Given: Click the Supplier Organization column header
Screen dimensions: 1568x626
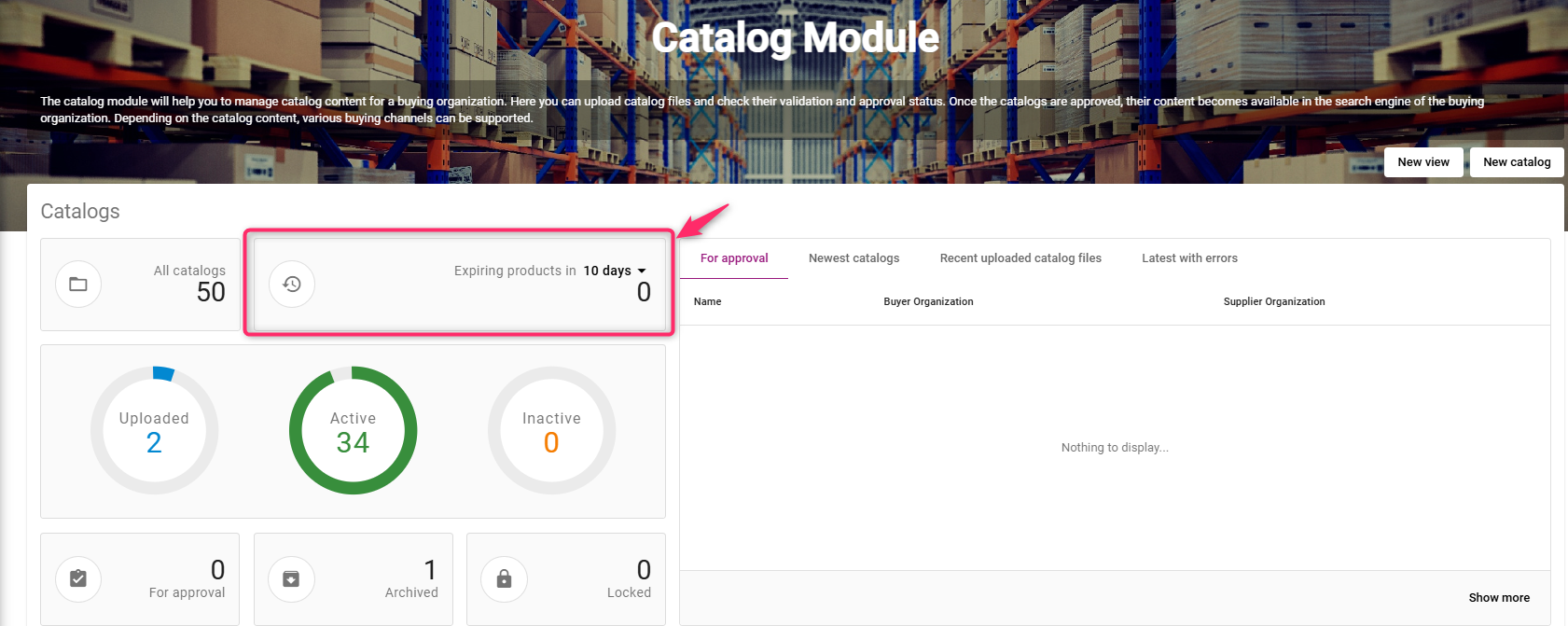Looking at the screenshot, I should pos(1273,302).
